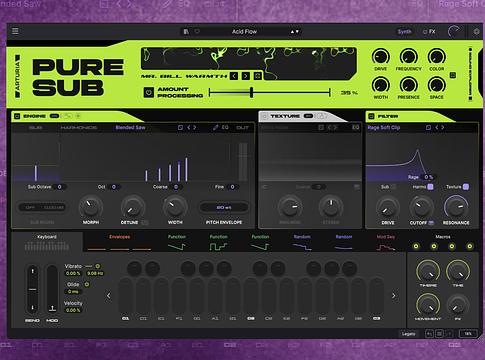Shift keyboard octave down with left chevron
The width and height of the screenshot is (485, 360).
coord(109,296)
